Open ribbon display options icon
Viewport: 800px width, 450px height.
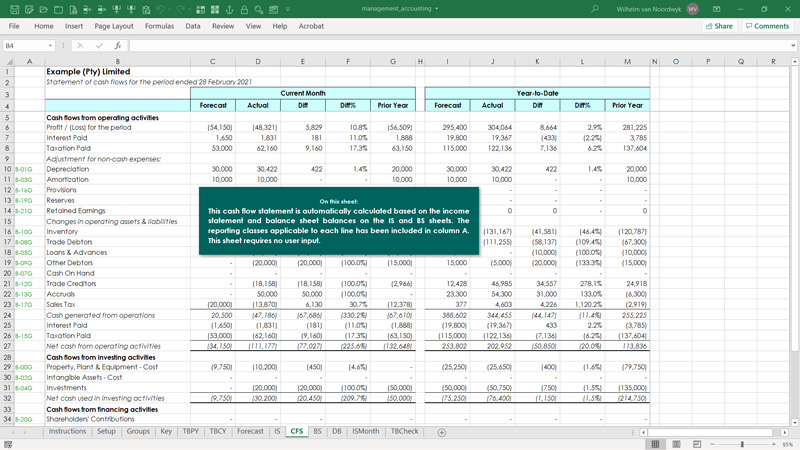(716, 9)
